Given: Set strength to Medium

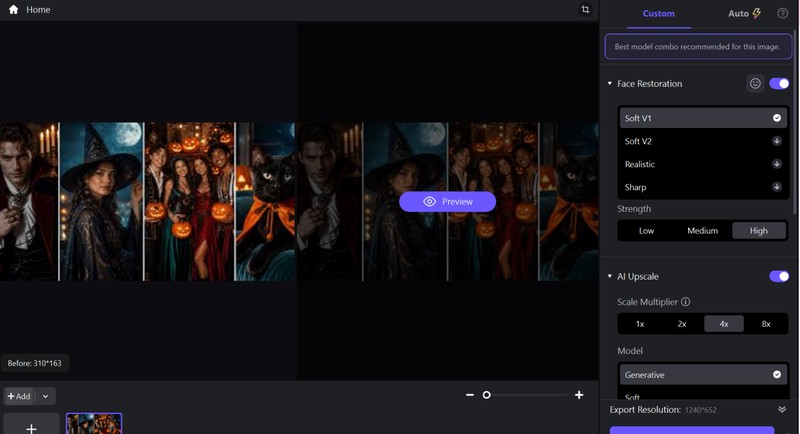Looking at the screenshot, I should (x=703, y=231).
